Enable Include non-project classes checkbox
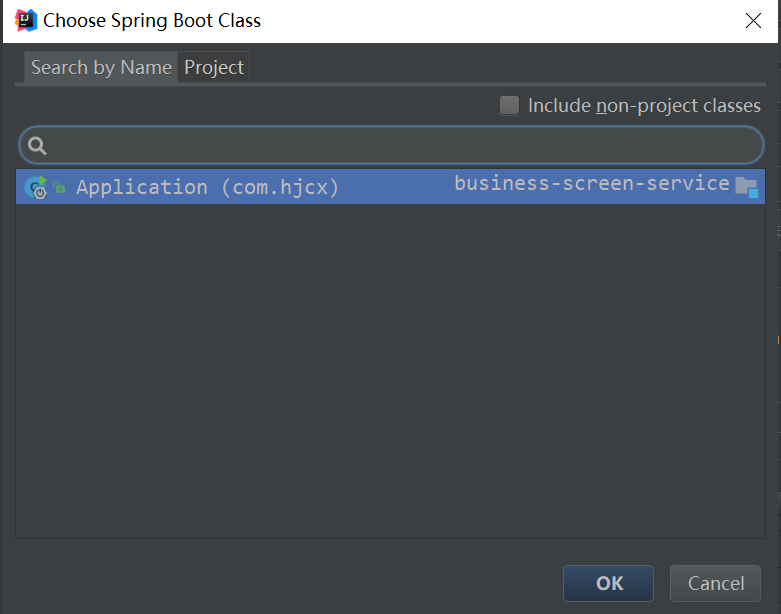The width and height of the screenshot is (781, 614). pos(509,106)
